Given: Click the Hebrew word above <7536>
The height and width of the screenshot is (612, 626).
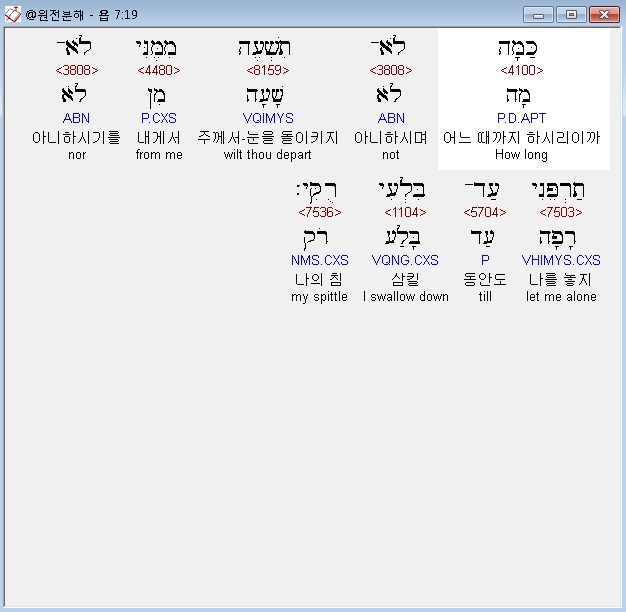Looking at the screenshot, I should click(x=317, y=190).
